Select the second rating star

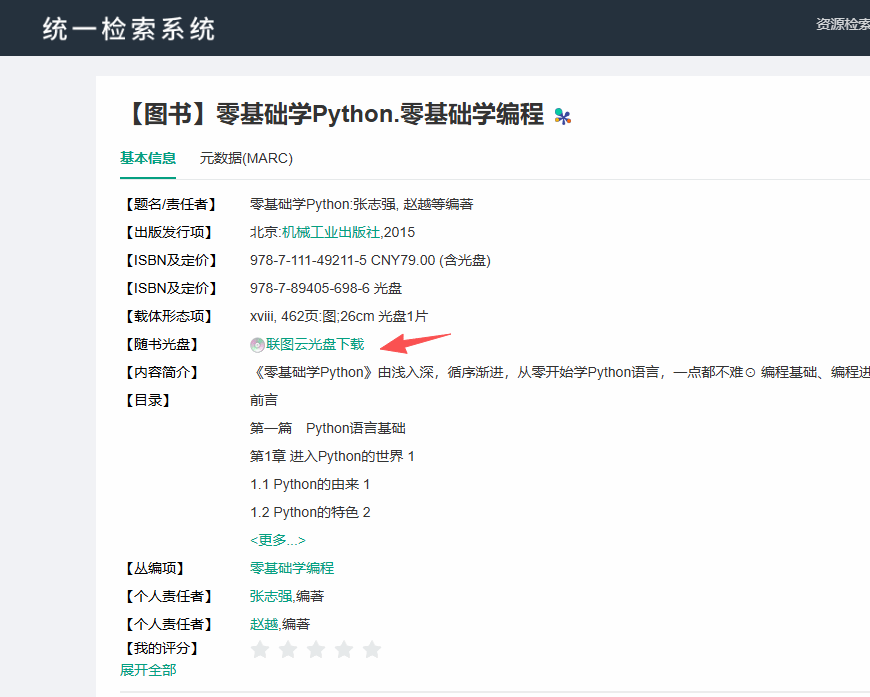point(288,650)
